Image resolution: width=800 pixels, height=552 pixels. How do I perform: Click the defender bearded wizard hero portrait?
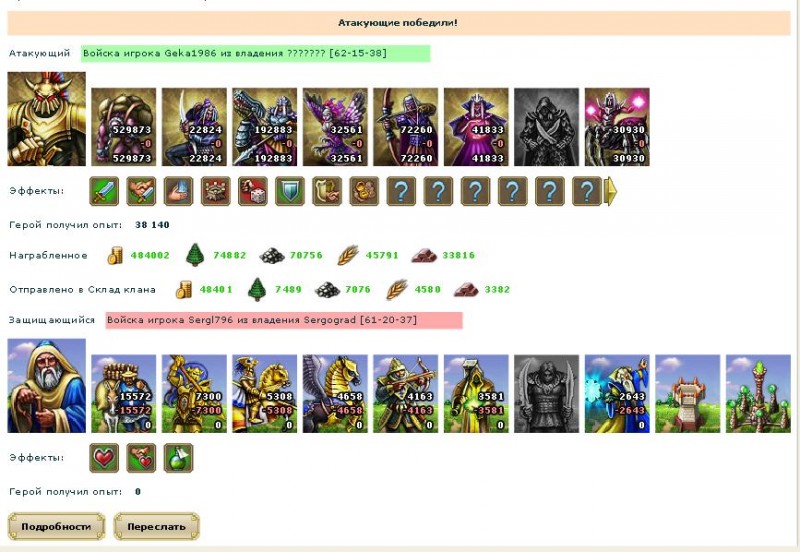(46, 386)
